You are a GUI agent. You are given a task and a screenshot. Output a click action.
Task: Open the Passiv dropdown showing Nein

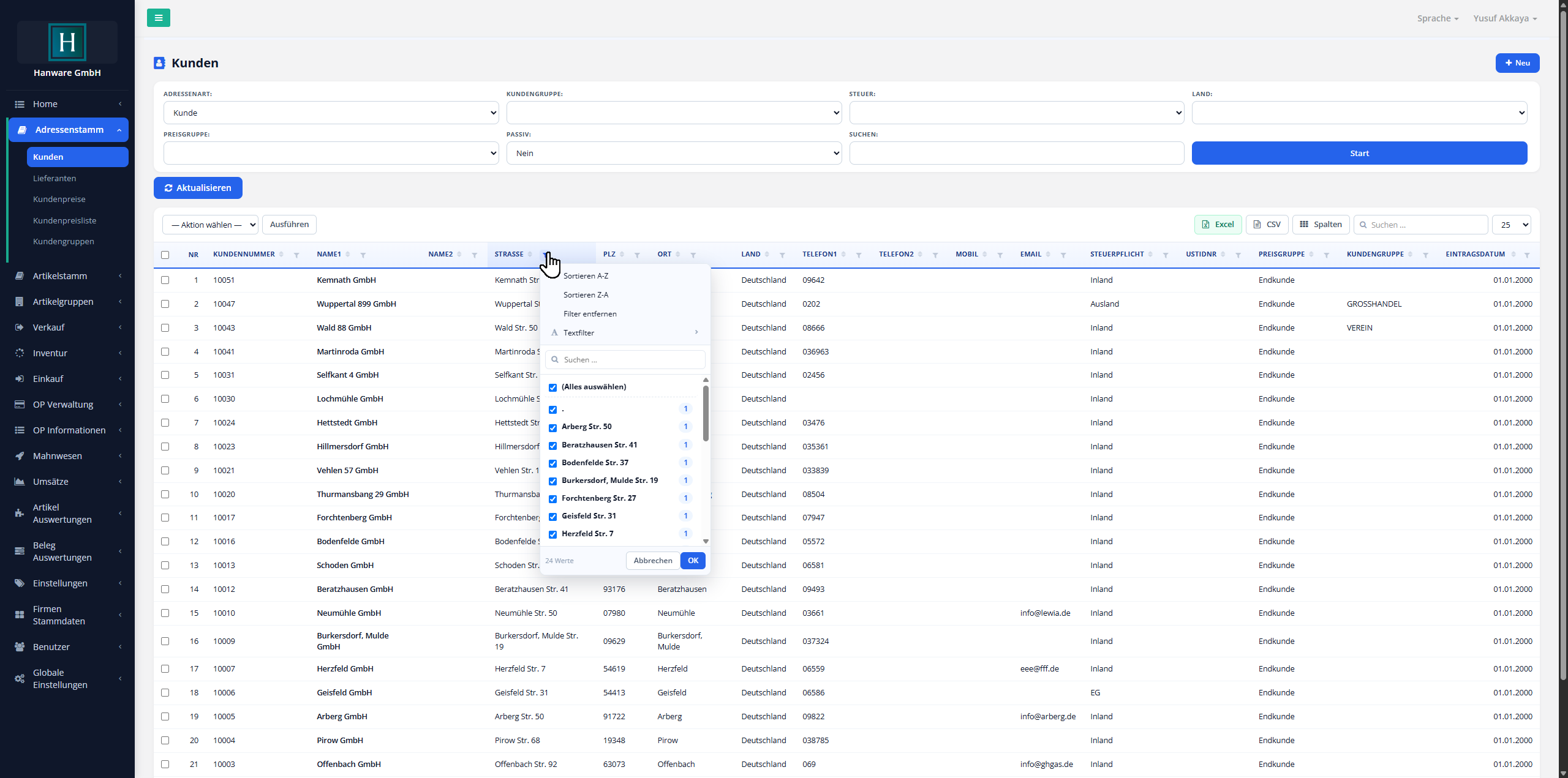pyautogui.click(x=674, y=153)
